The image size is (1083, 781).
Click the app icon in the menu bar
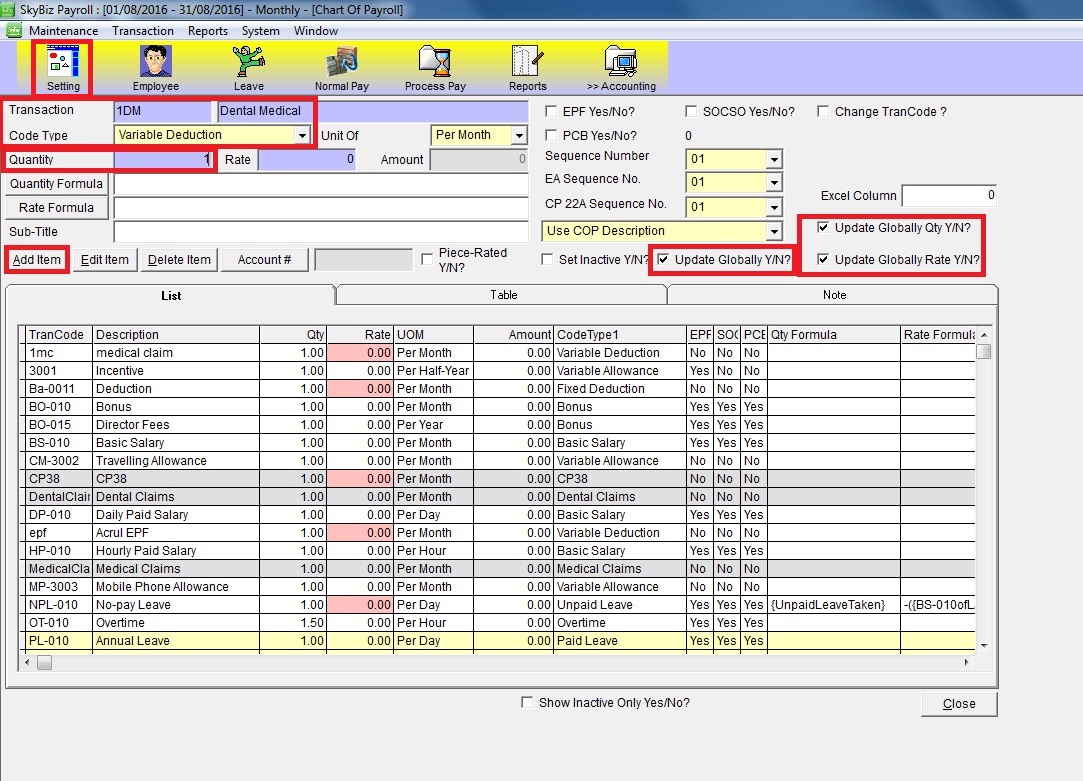coord(14,31)
